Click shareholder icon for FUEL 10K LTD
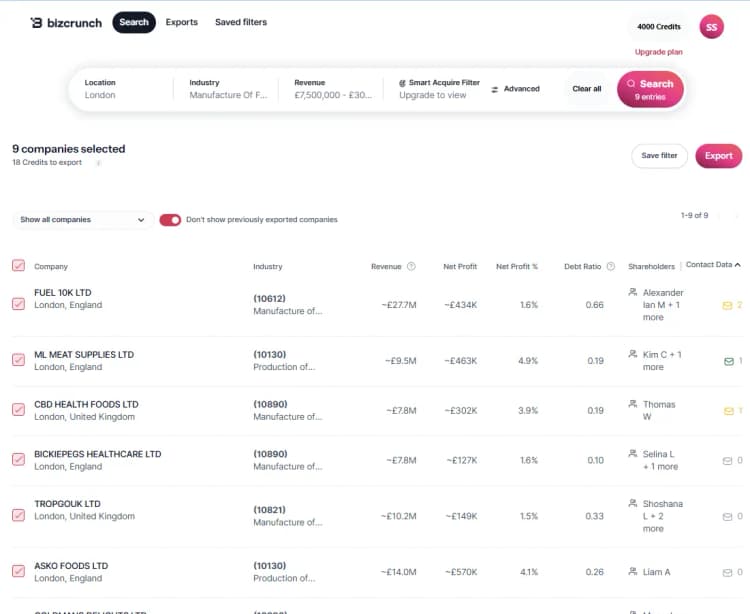Image resolution: width=750 pixels, height=614 pixels. [x=633, y=292]
